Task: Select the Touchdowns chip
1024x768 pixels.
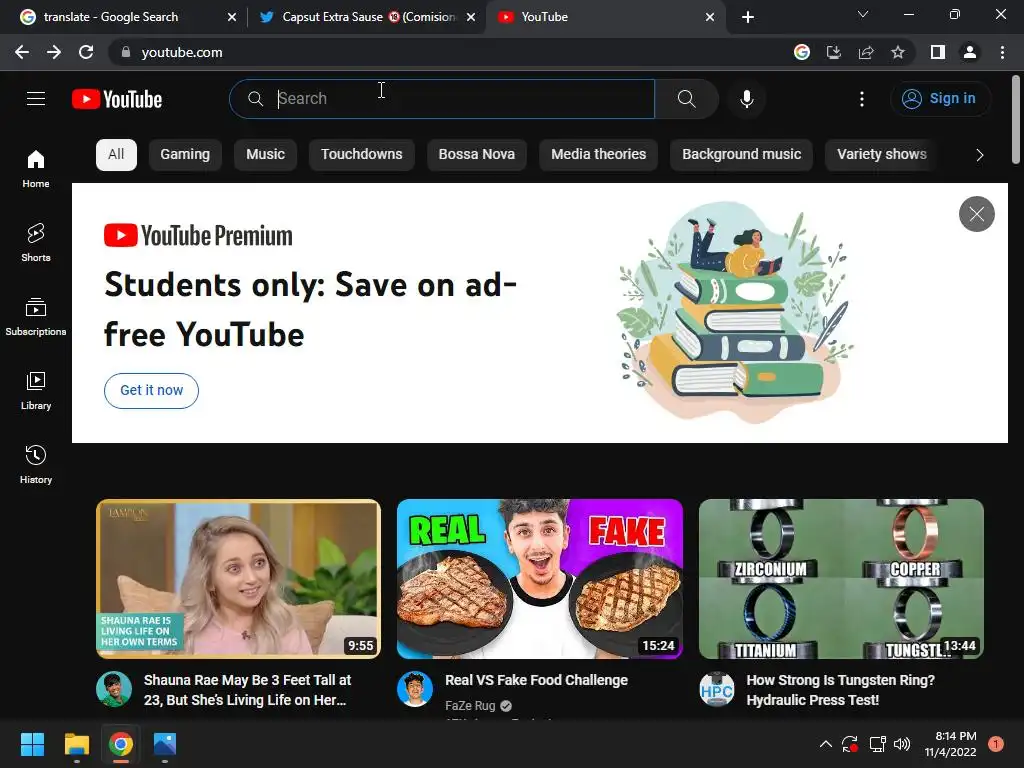Action: click(x=362, y=155)
